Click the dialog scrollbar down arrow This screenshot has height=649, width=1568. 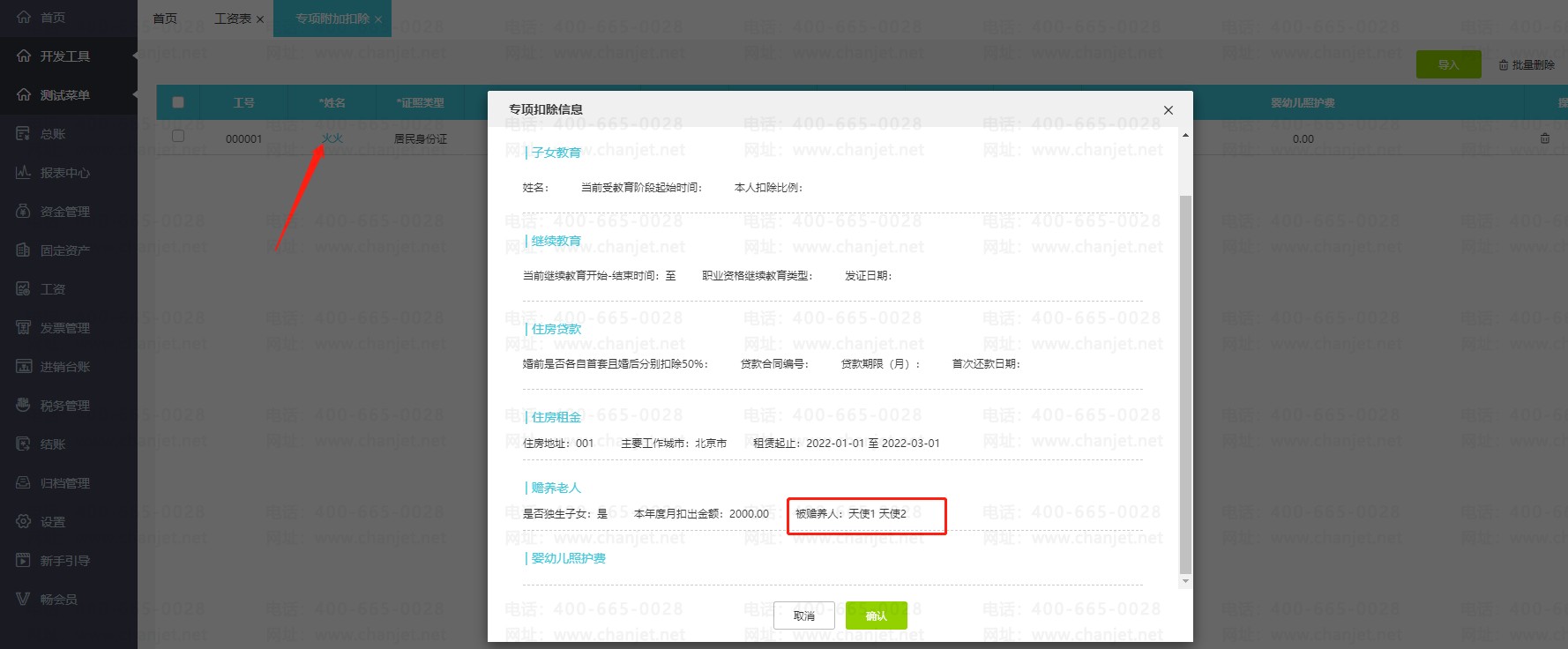1185,581
